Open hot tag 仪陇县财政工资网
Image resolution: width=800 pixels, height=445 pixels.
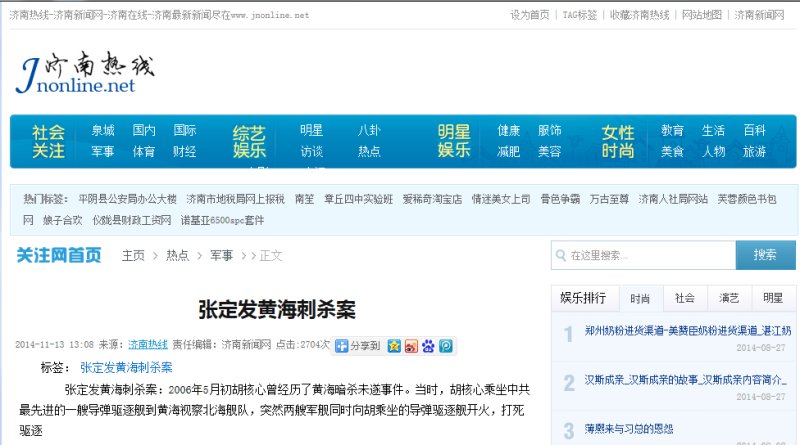[x=132, y=220]
